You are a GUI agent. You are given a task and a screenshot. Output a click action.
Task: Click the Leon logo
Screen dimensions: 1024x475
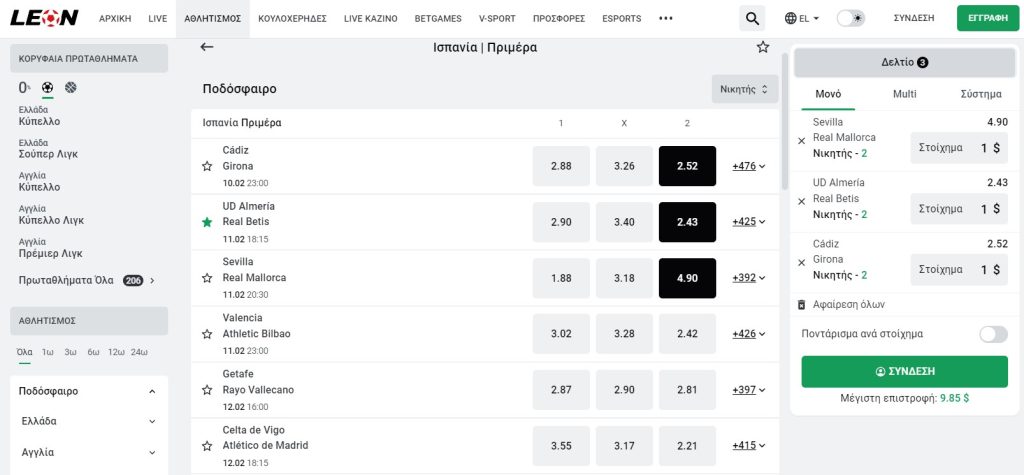coord(44,18)
